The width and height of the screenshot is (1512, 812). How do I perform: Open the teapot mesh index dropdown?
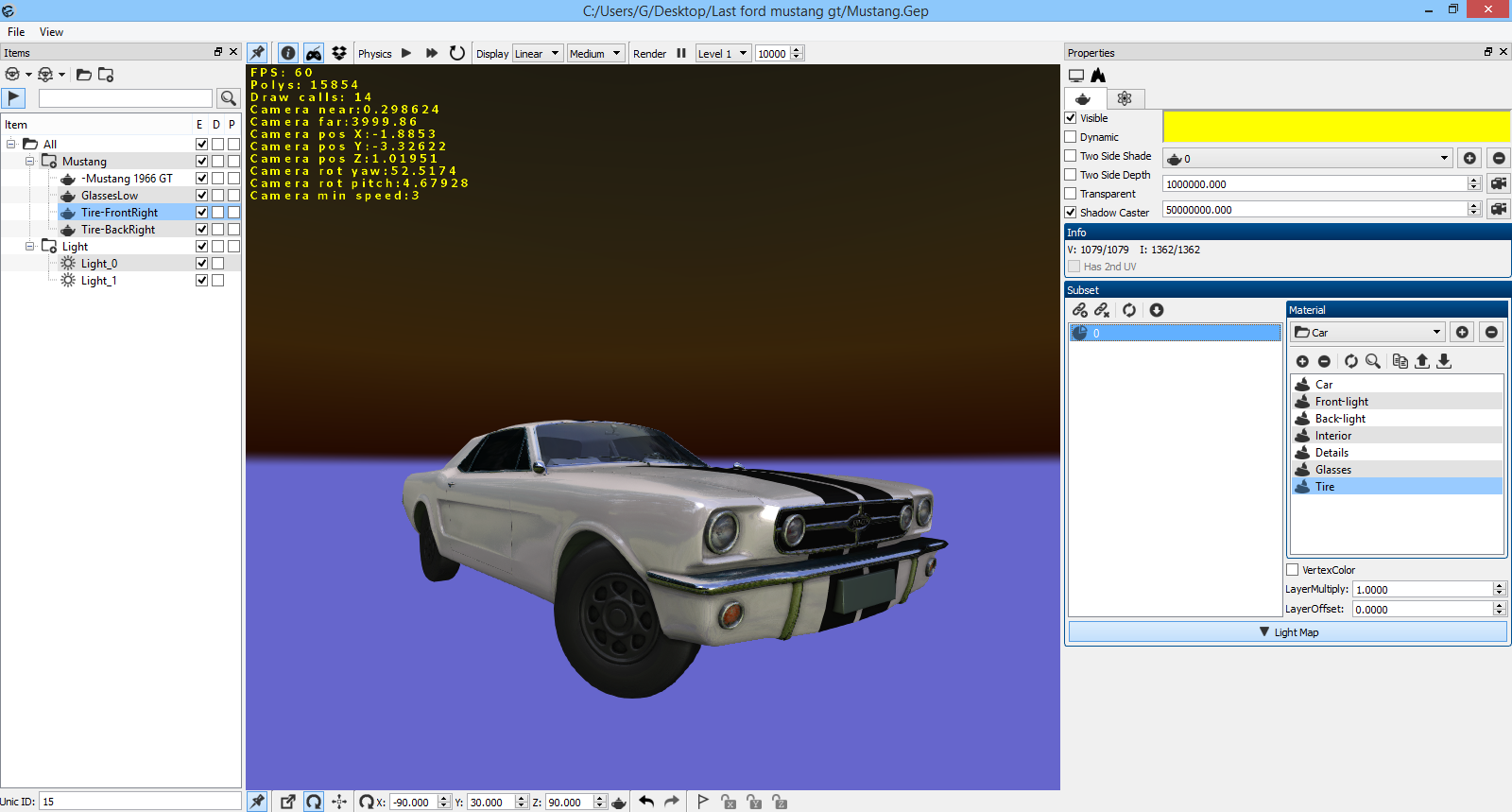pyautogui.click(x=1308, y=159)
